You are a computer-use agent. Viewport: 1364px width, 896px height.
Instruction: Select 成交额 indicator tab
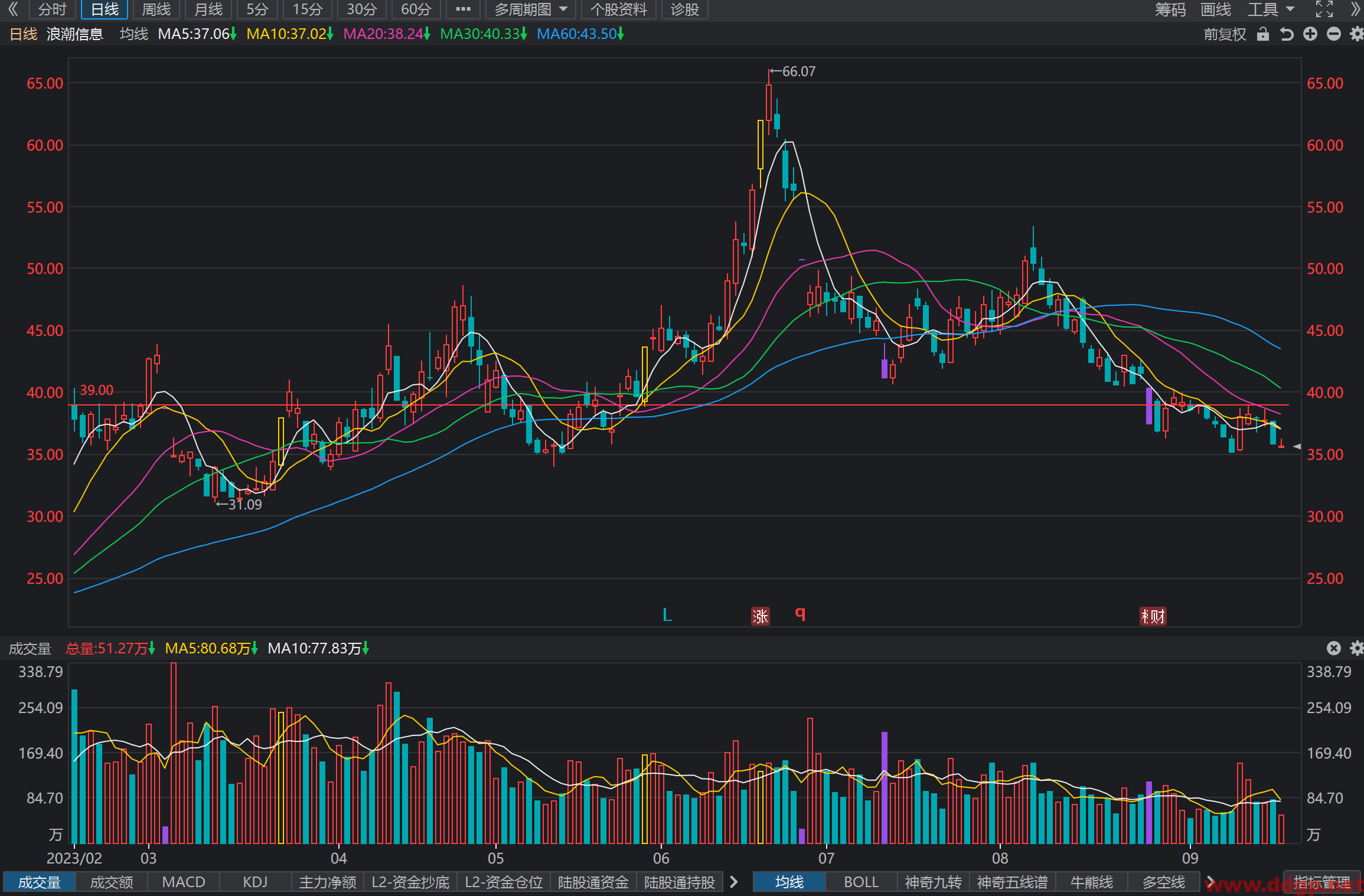112,882
